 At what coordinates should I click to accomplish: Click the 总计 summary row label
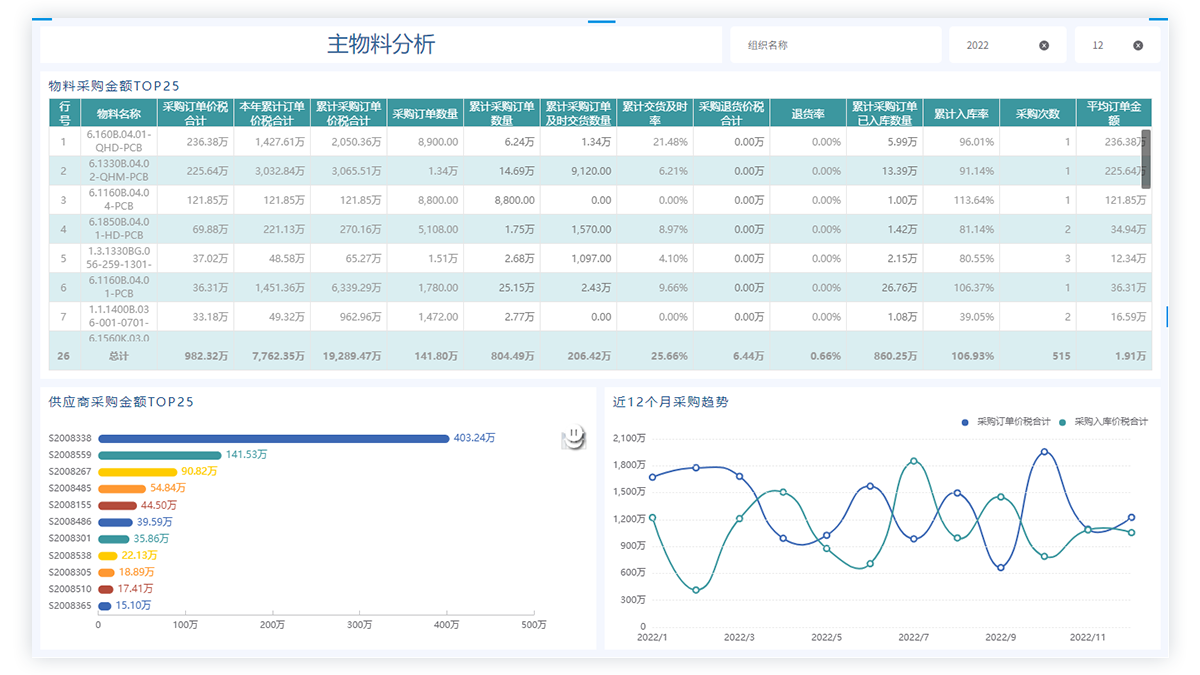[x=119, y=355]
